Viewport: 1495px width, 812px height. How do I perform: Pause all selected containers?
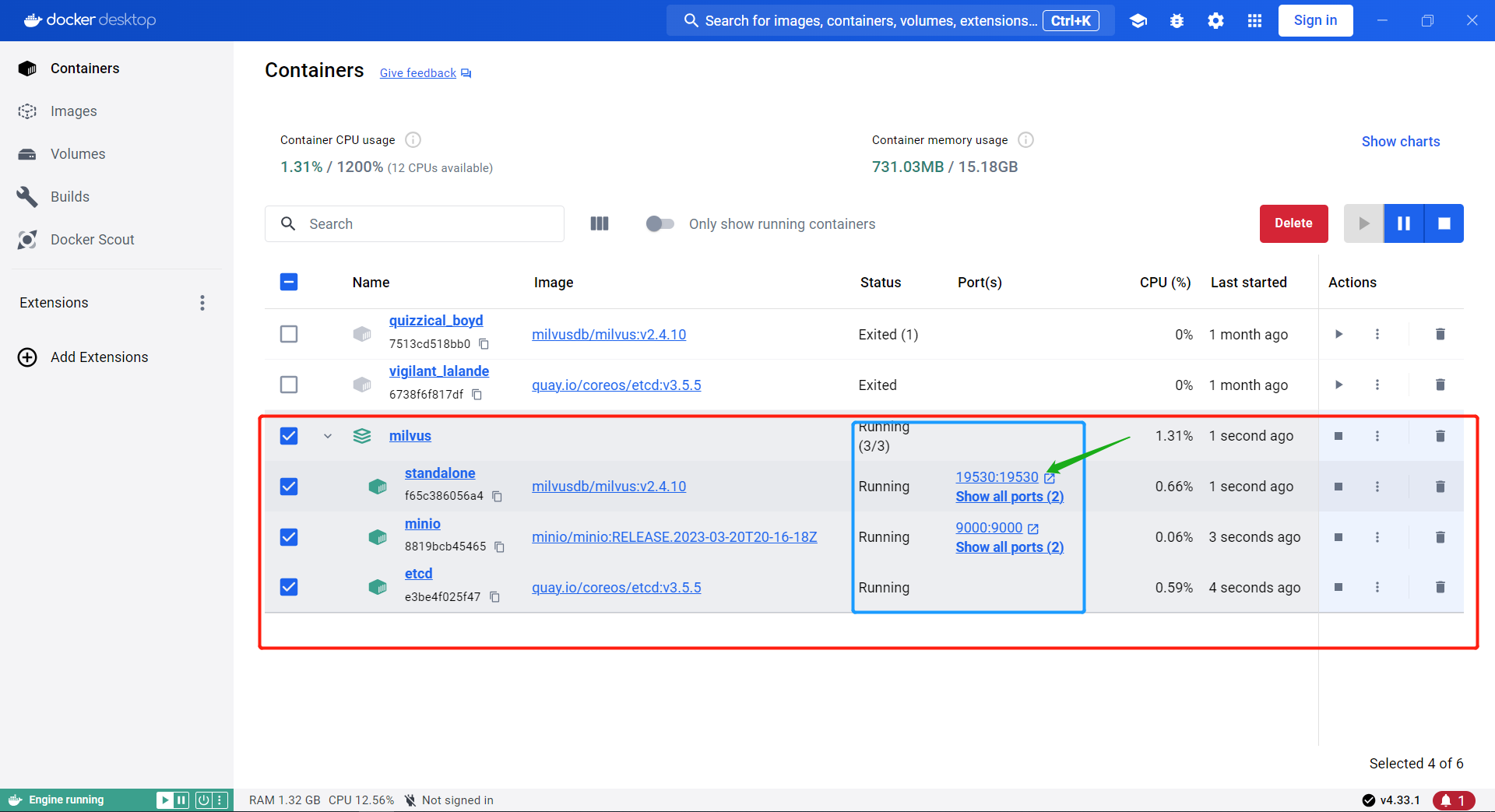coord(1404,223)
